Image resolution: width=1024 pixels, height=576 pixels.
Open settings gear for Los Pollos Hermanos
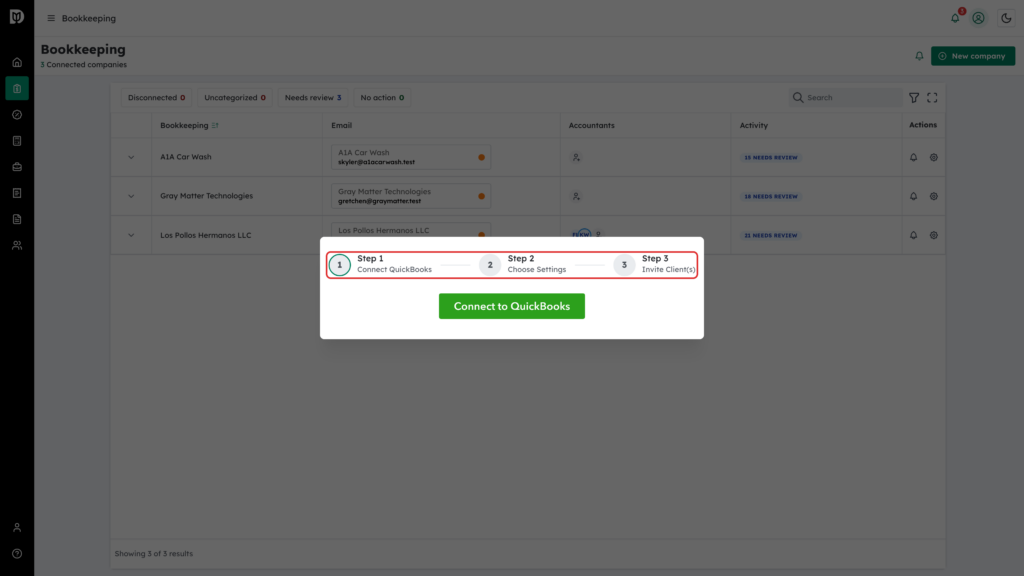(934, 235)
